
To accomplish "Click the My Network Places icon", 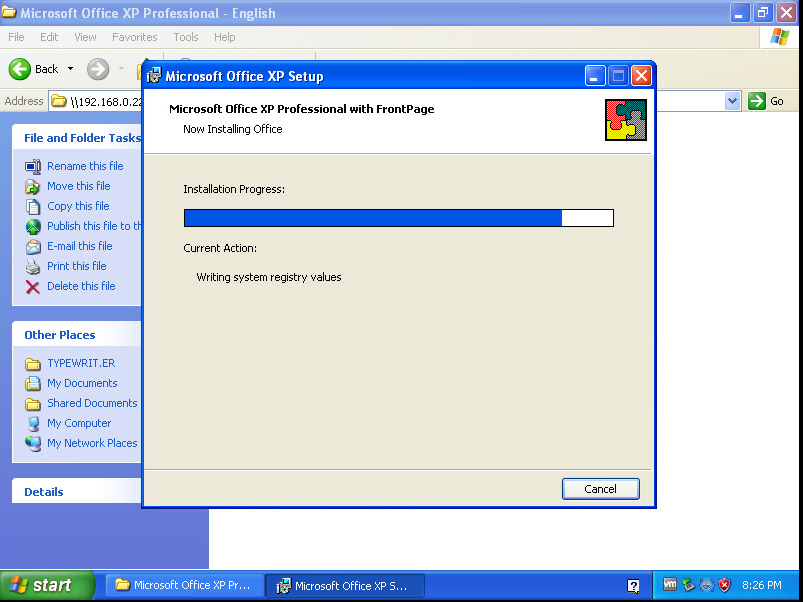I will click(33, 443).
